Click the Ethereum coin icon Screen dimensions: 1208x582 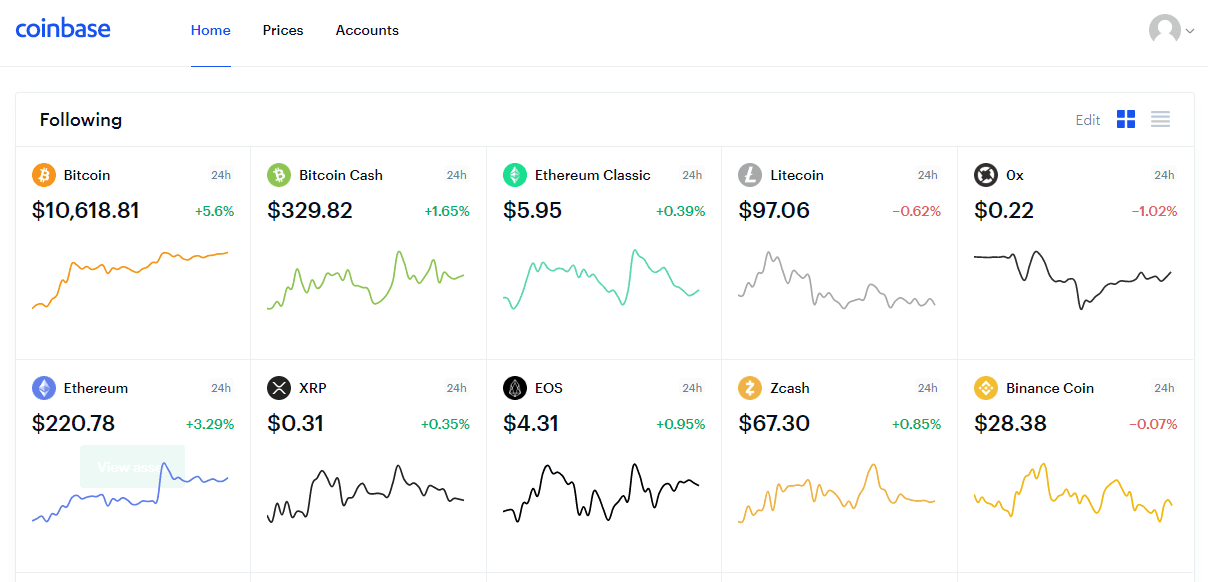coord(44,388)
